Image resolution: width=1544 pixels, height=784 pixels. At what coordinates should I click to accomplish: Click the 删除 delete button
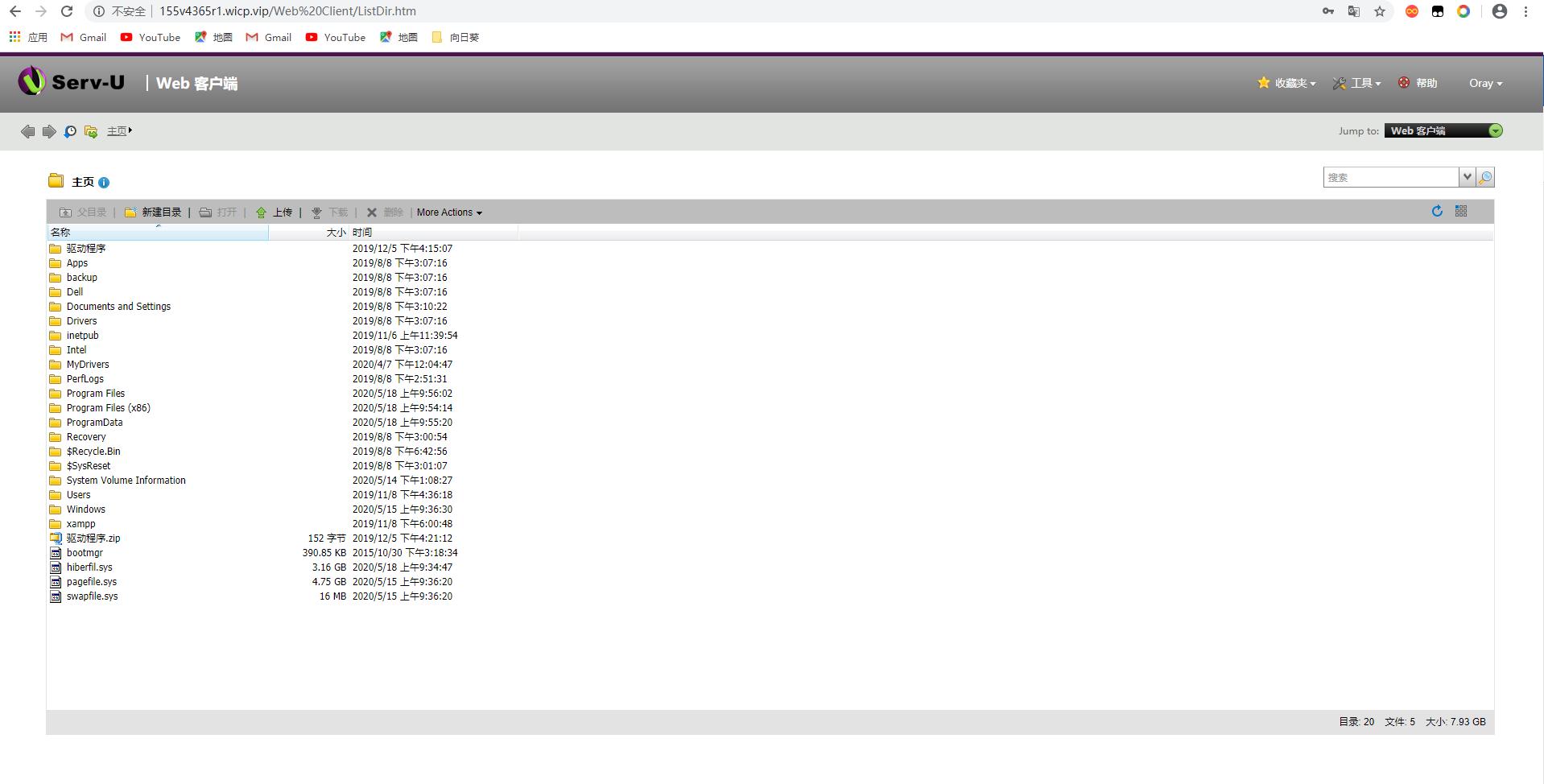[x=385, y=213]
